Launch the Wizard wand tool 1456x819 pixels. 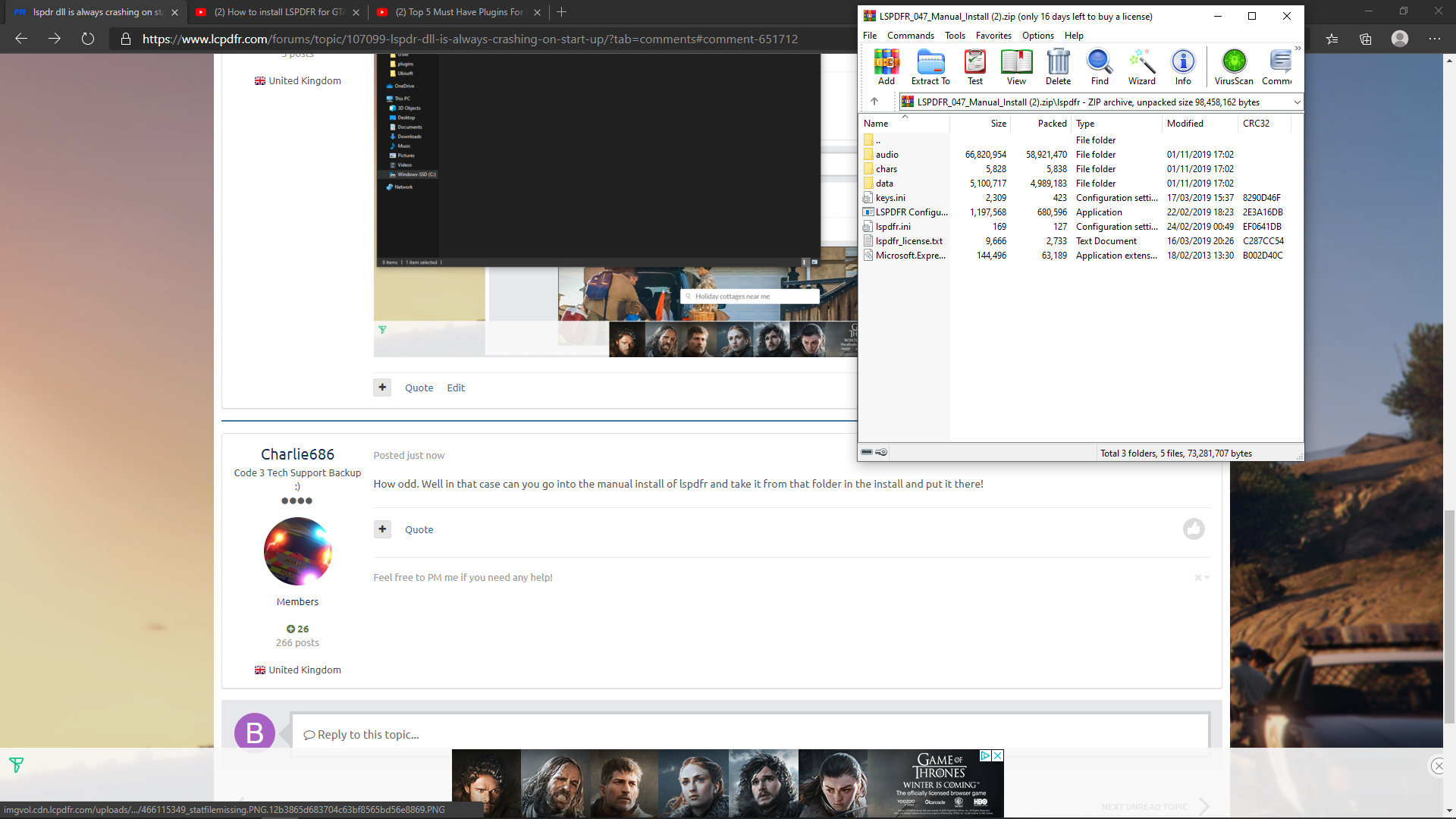tap(1141, 66)
